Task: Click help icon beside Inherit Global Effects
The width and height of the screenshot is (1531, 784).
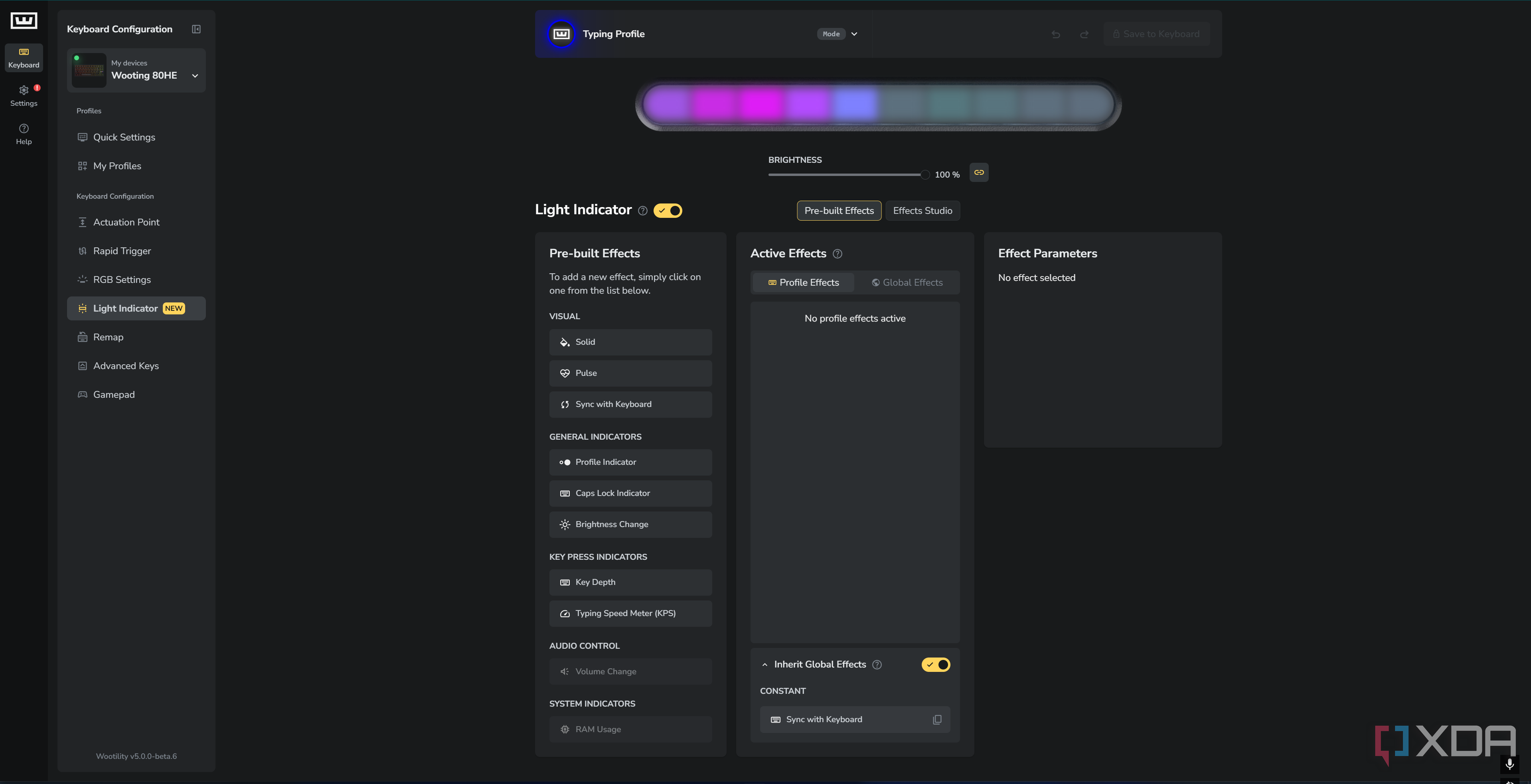Action: [877, 665]
